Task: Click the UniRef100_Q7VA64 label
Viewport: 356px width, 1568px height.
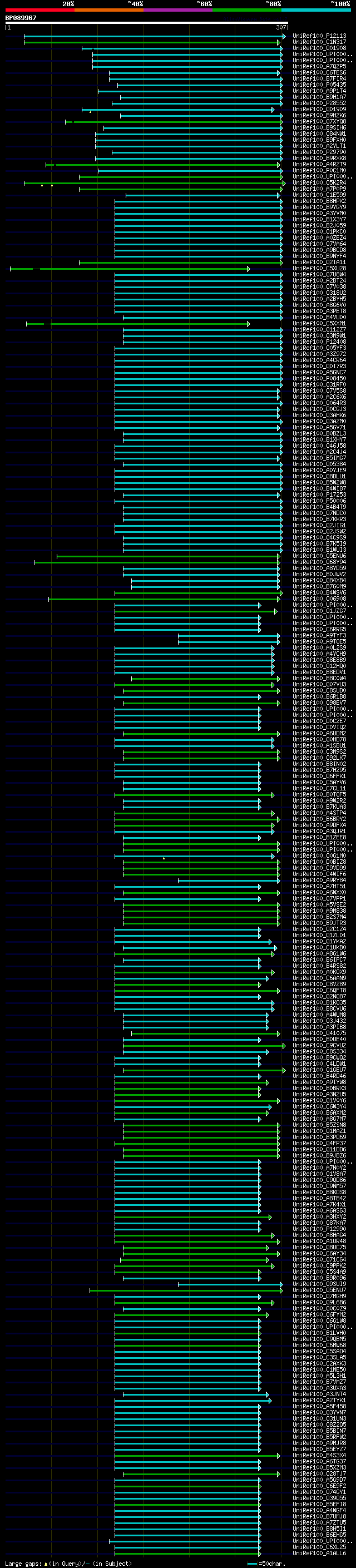Action: tap(319, 244)
